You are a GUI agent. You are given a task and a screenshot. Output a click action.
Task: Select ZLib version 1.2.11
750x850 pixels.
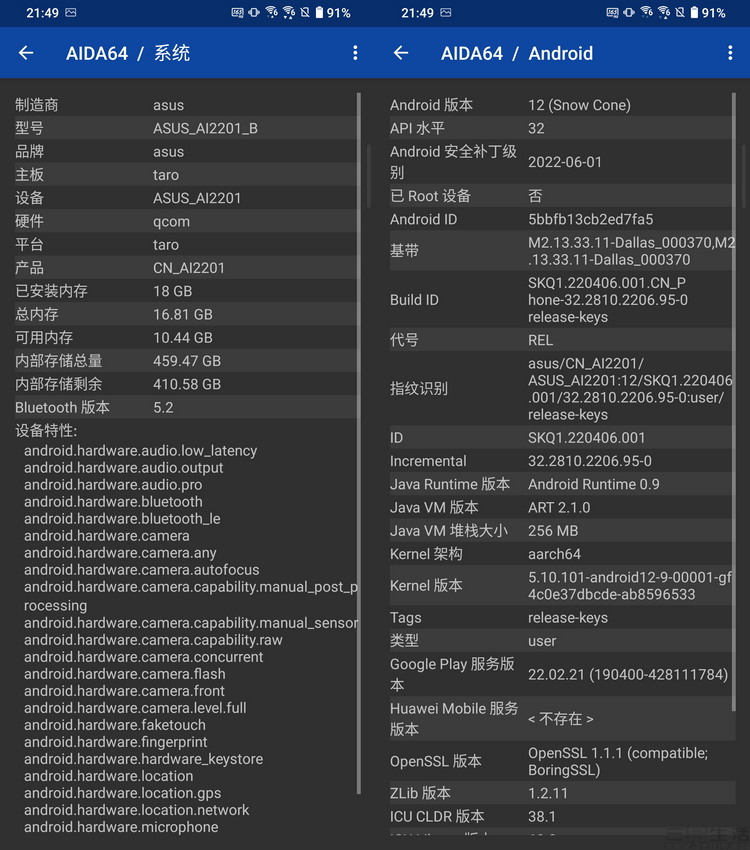coord(548,793)
